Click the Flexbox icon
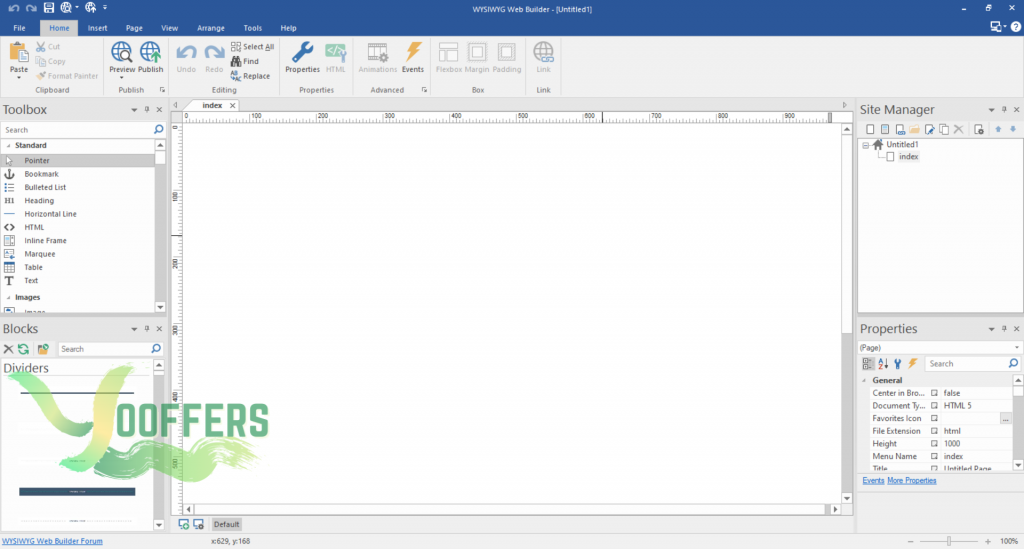1024x549 pixels. (x=449, y=52)
